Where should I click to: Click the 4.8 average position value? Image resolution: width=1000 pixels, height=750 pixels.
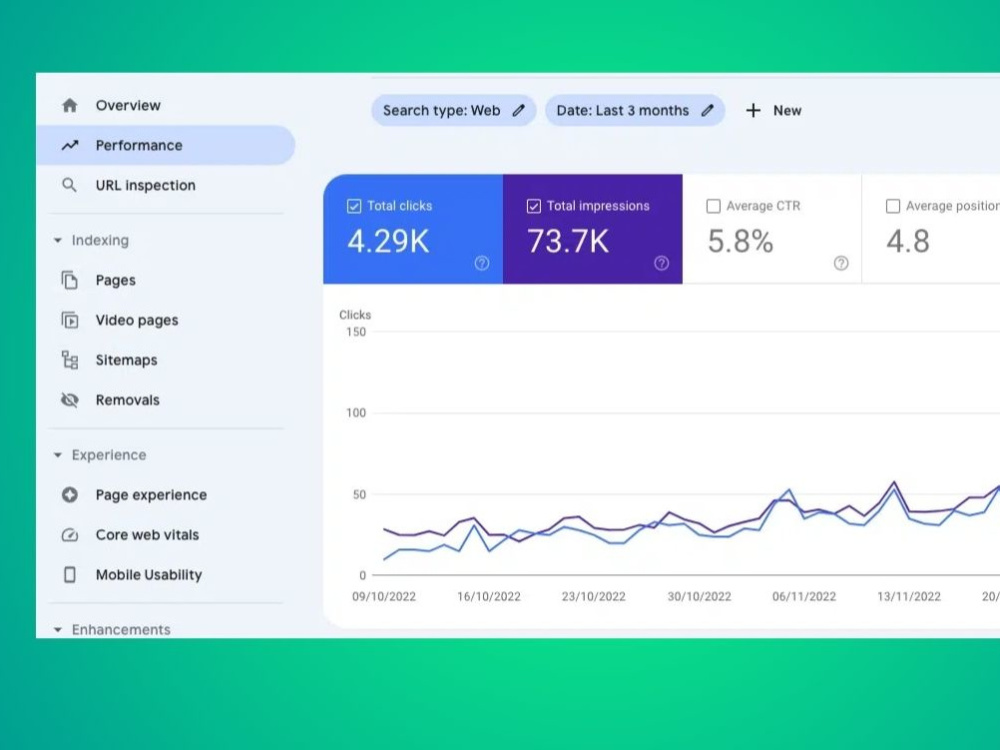click(908, 242)
